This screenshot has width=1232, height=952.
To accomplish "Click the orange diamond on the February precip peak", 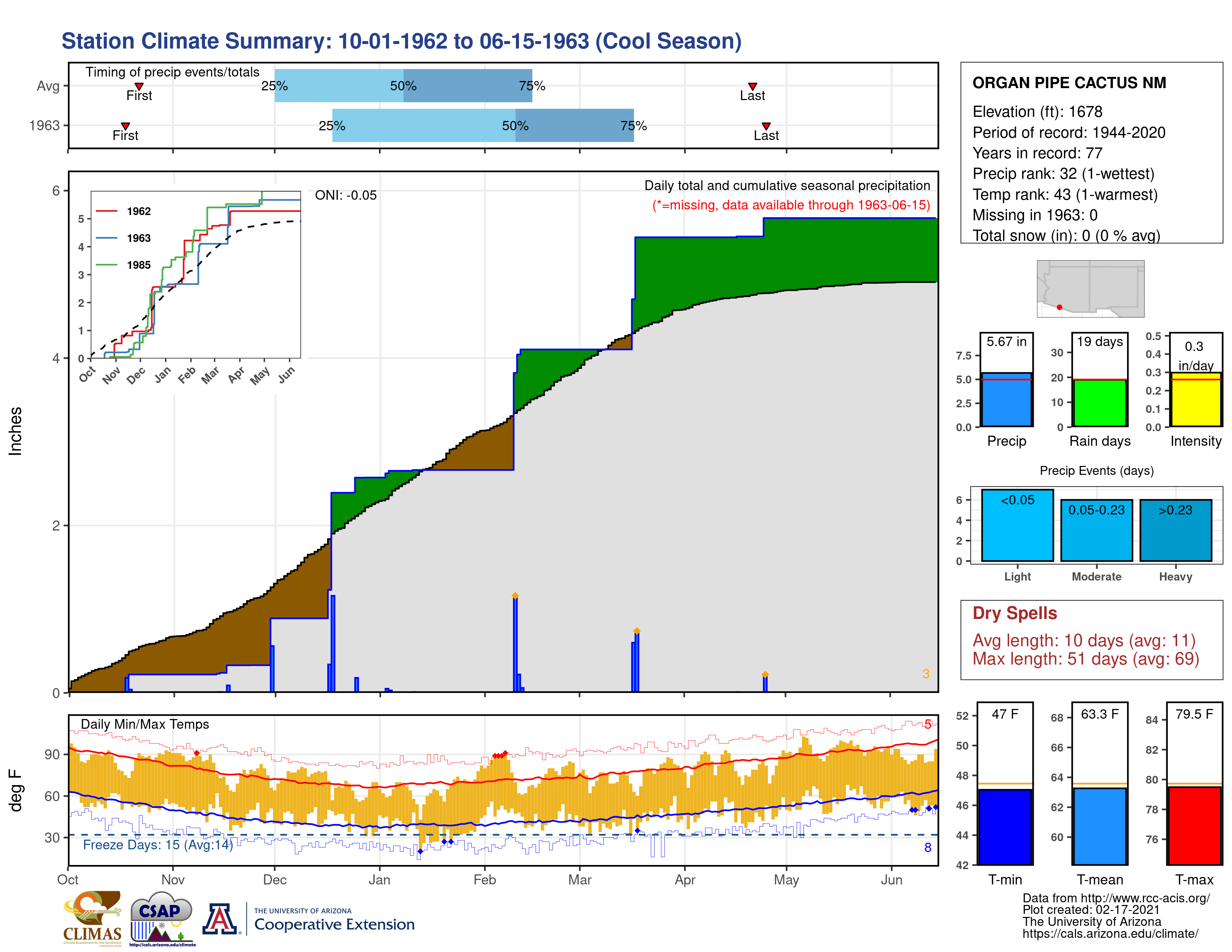I will (515, 595).
